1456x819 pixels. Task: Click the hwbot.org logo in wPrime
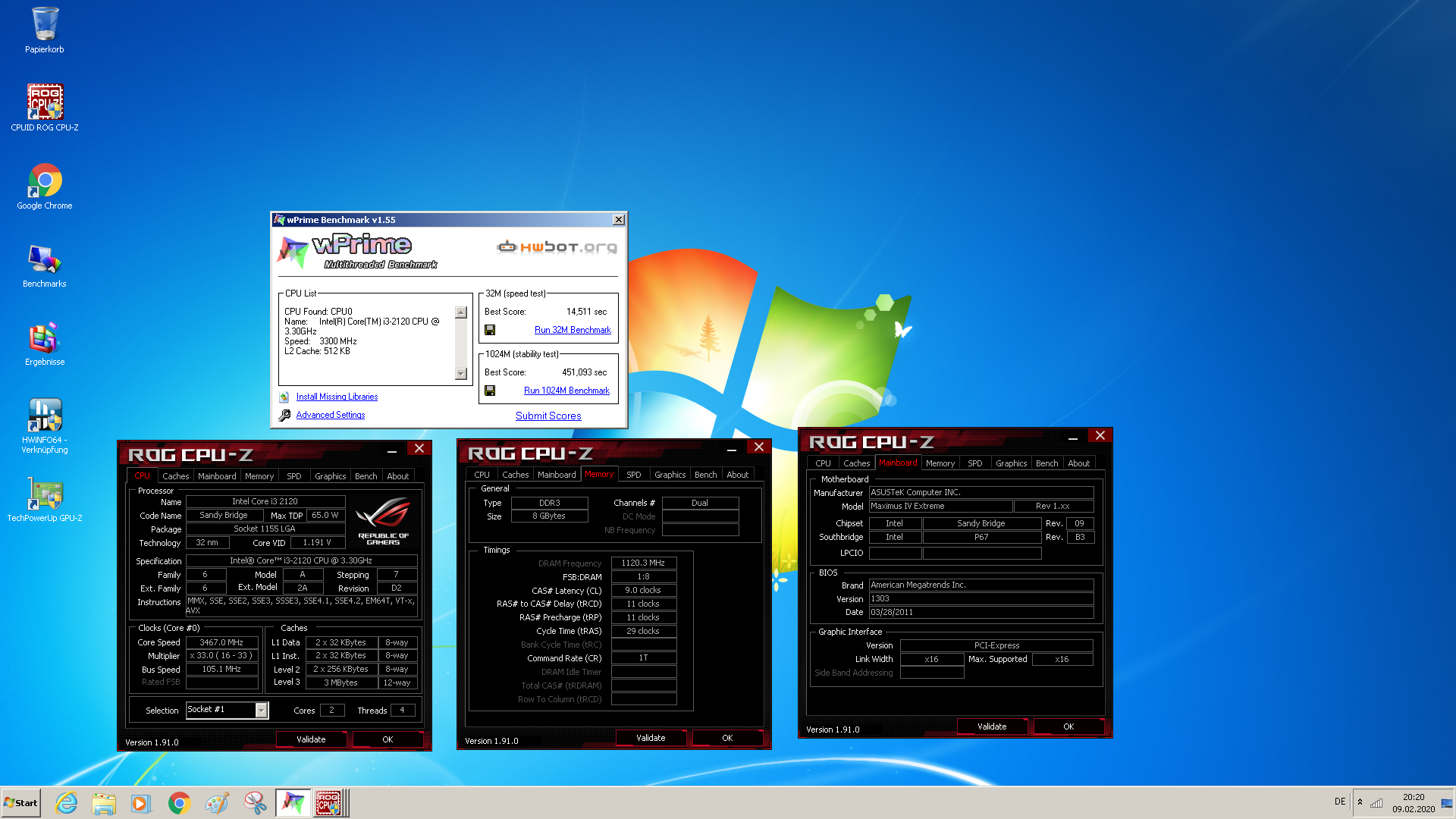(x=557, y=246)
